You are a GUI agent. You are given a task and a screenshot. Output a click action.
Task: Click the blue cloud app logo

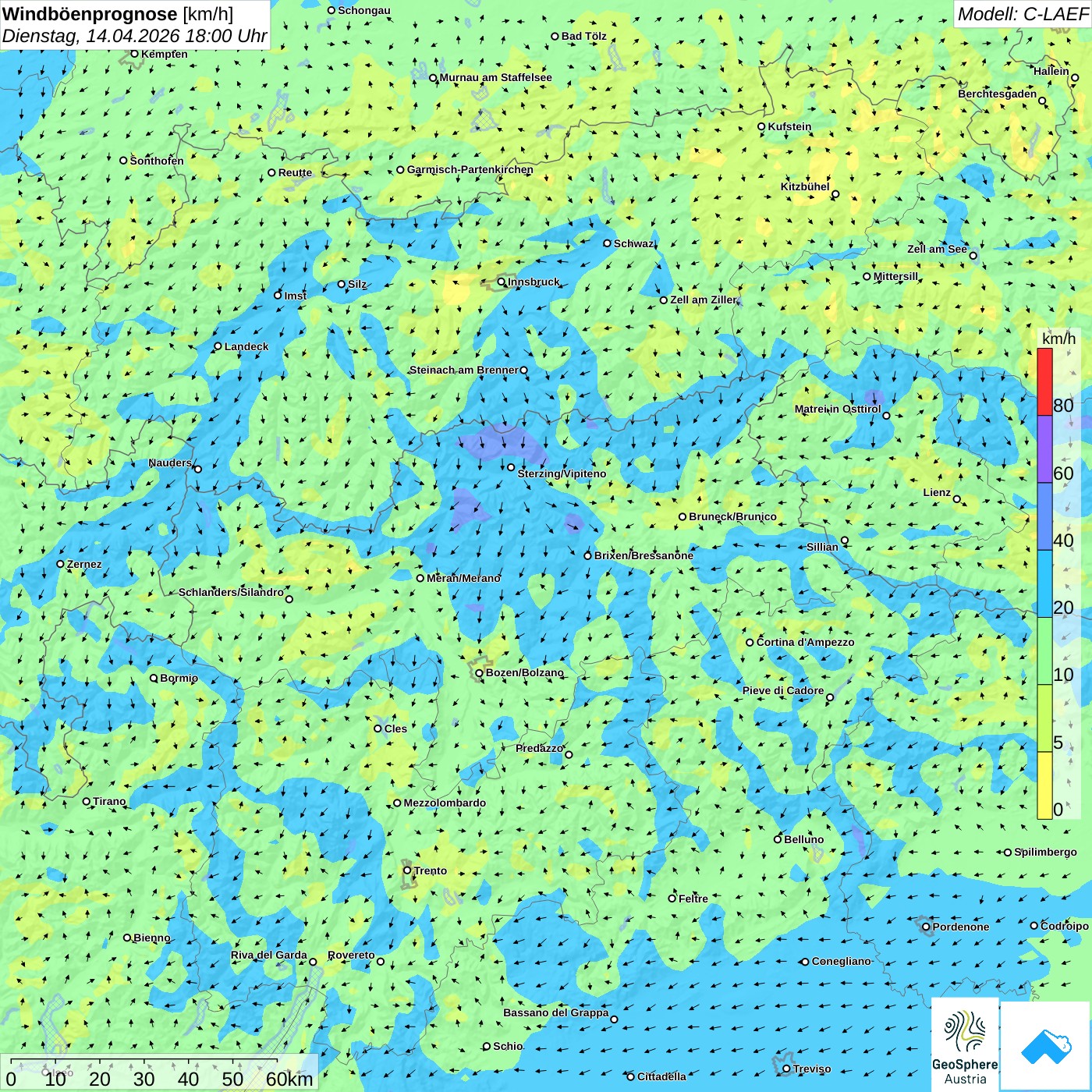[1046, 1046]
